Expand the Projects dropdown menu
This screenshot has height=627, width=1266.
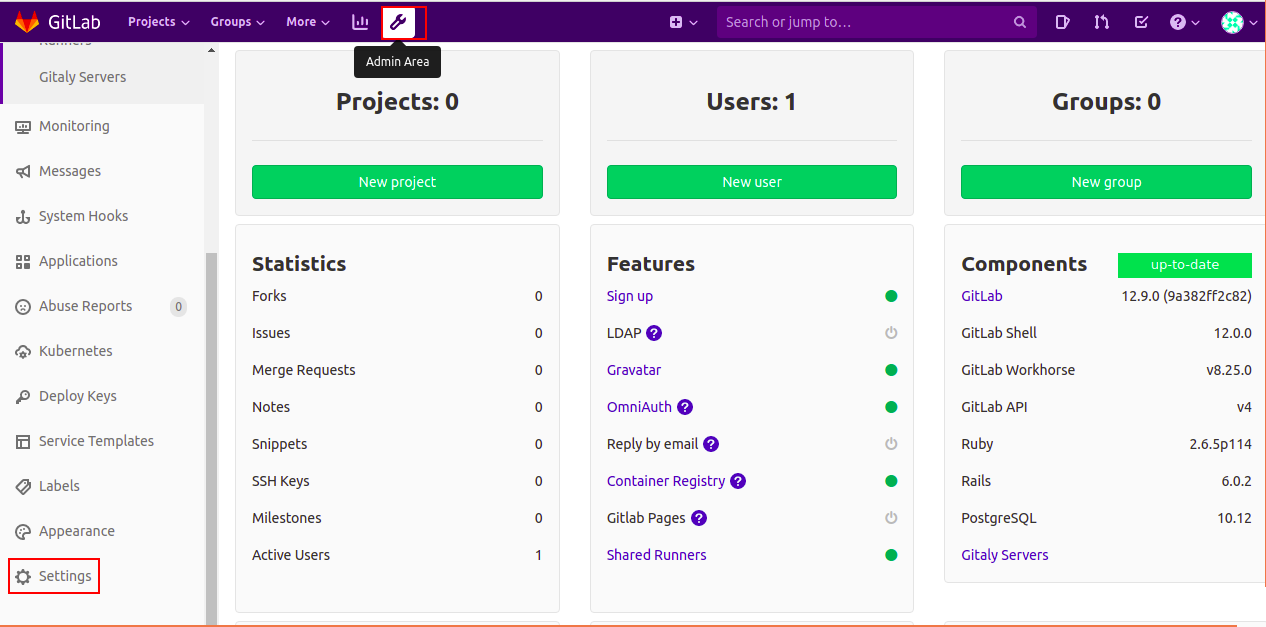158,22
